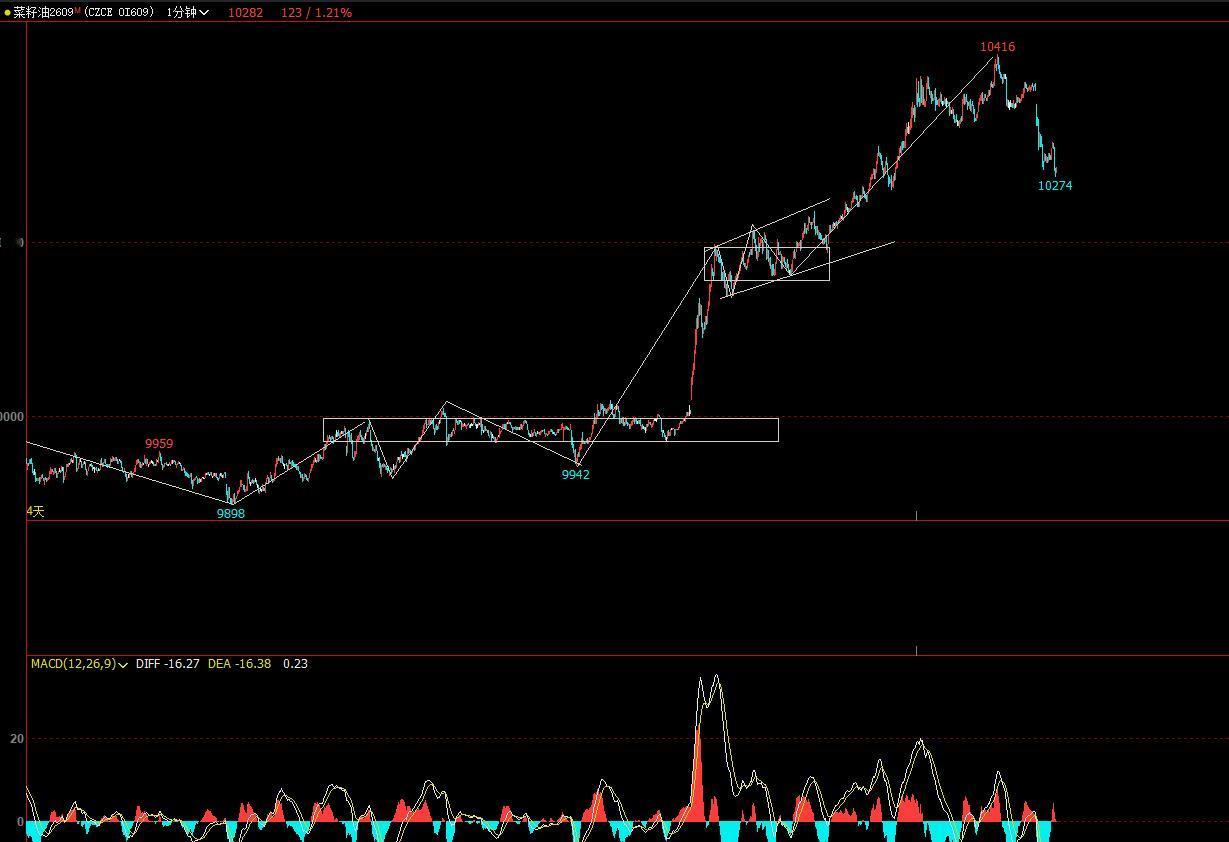Click the change value 123 / 1.21%
1229x842 pixels.
(x=316, y=12)
